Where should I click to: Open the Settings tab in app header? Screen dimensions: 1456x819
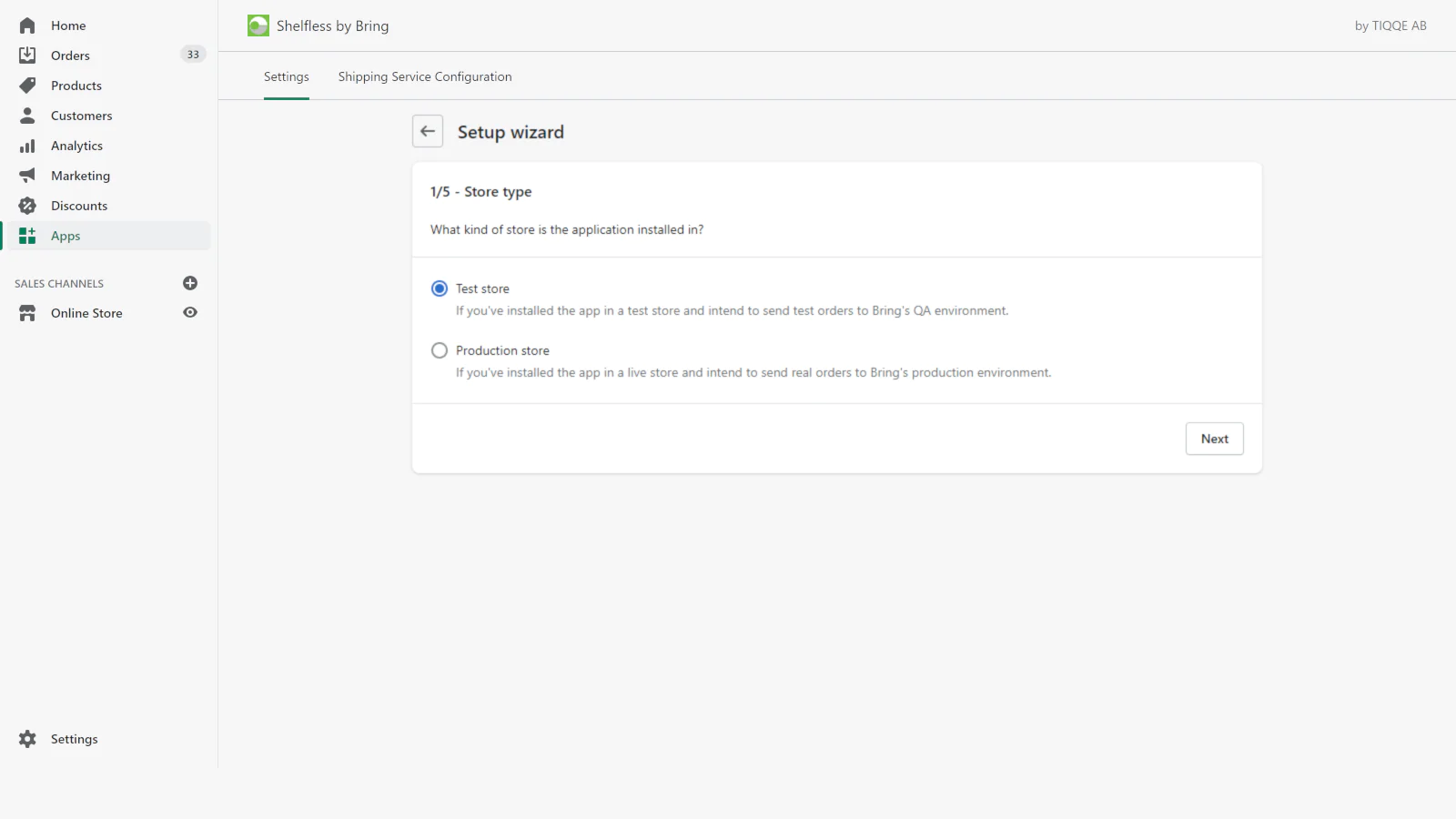pyautogui.click(x=287, y=76)
